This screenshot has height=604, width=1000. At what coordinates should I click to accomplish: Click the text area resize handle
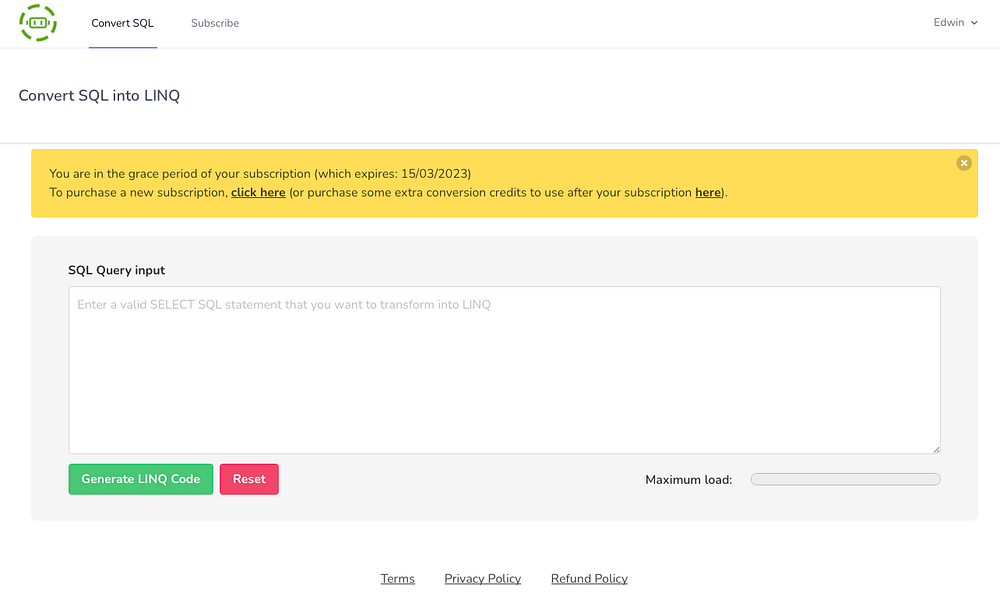pyautogui.click(x=936, y=449)
